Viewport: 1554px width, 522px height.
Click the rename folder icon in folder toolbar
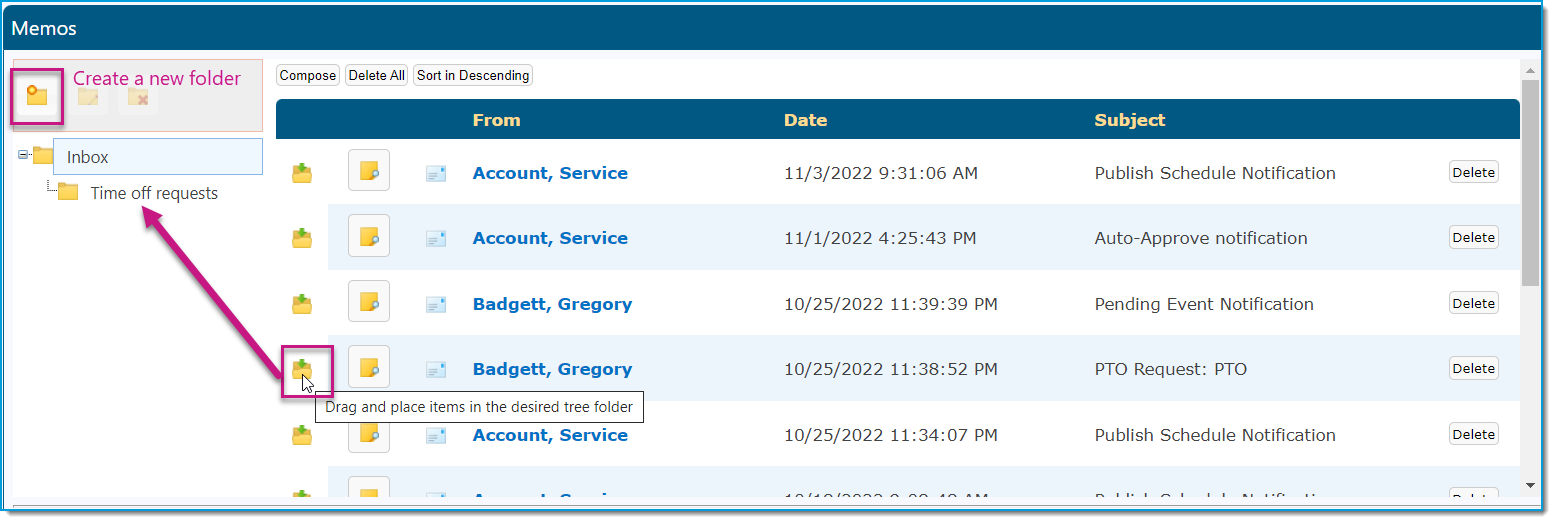[88, 97]
